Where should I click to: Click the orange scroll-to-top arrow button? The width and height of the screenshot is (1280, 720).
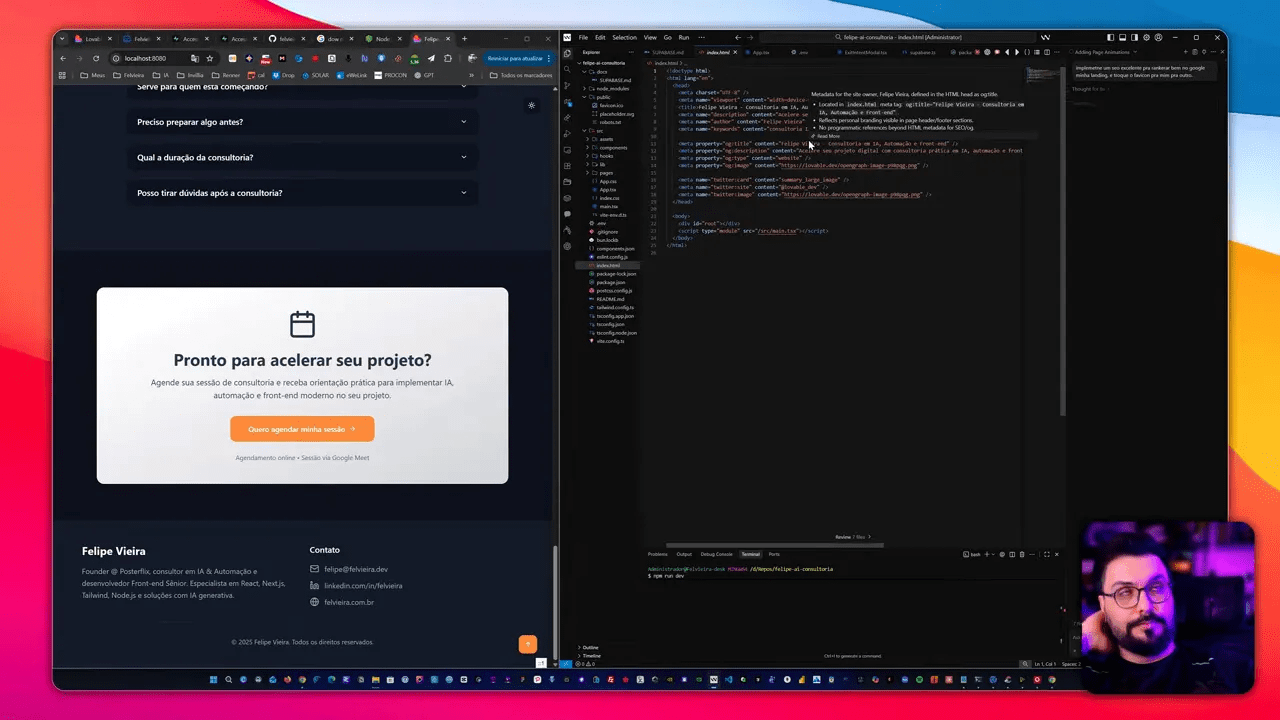click(527, 644)
